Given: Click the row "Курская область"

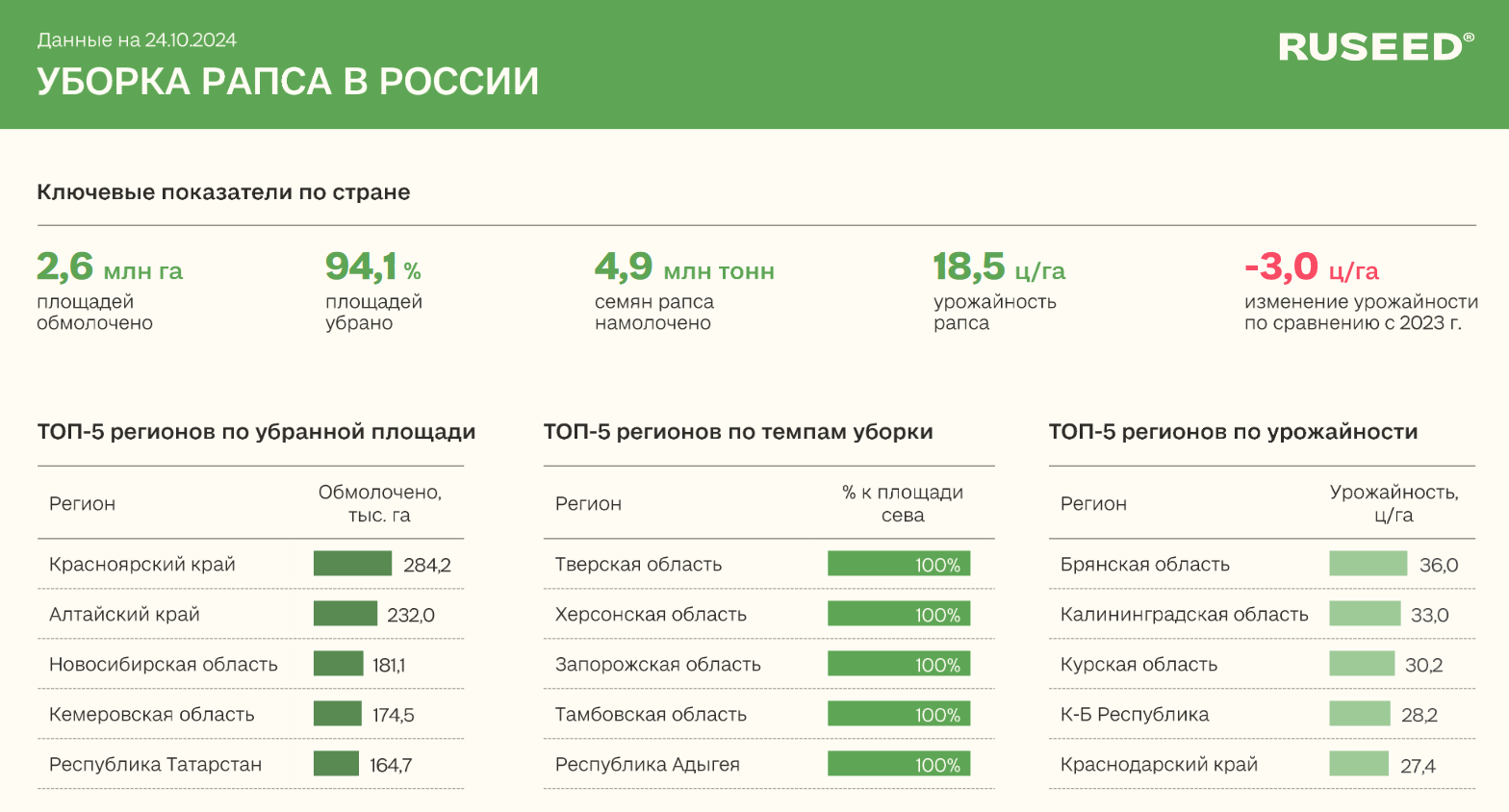Looking at the screenshot, I should pyautogui.click(x=1262, y=665).
